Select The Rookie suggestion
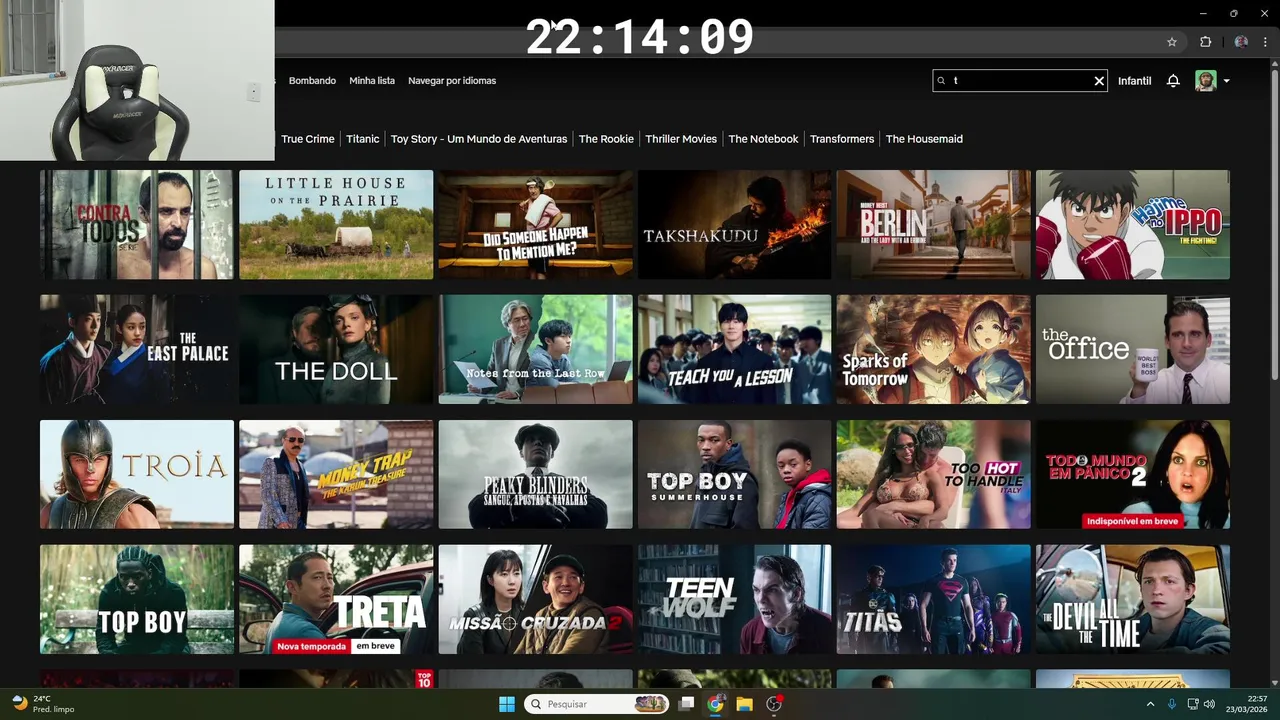 606,139
